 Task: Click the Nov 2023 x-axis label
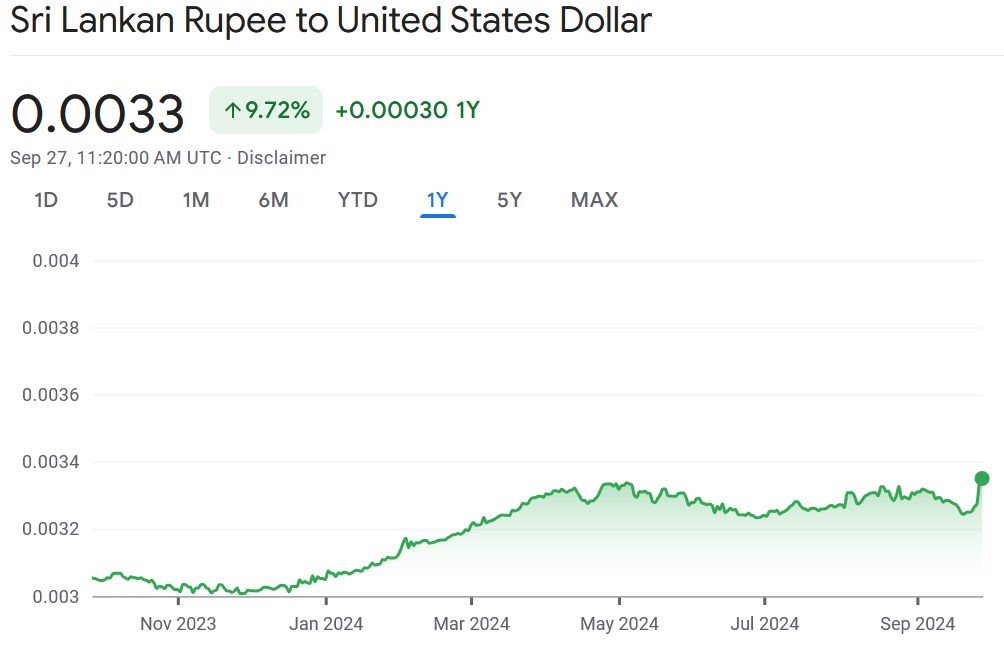(178, 624)
